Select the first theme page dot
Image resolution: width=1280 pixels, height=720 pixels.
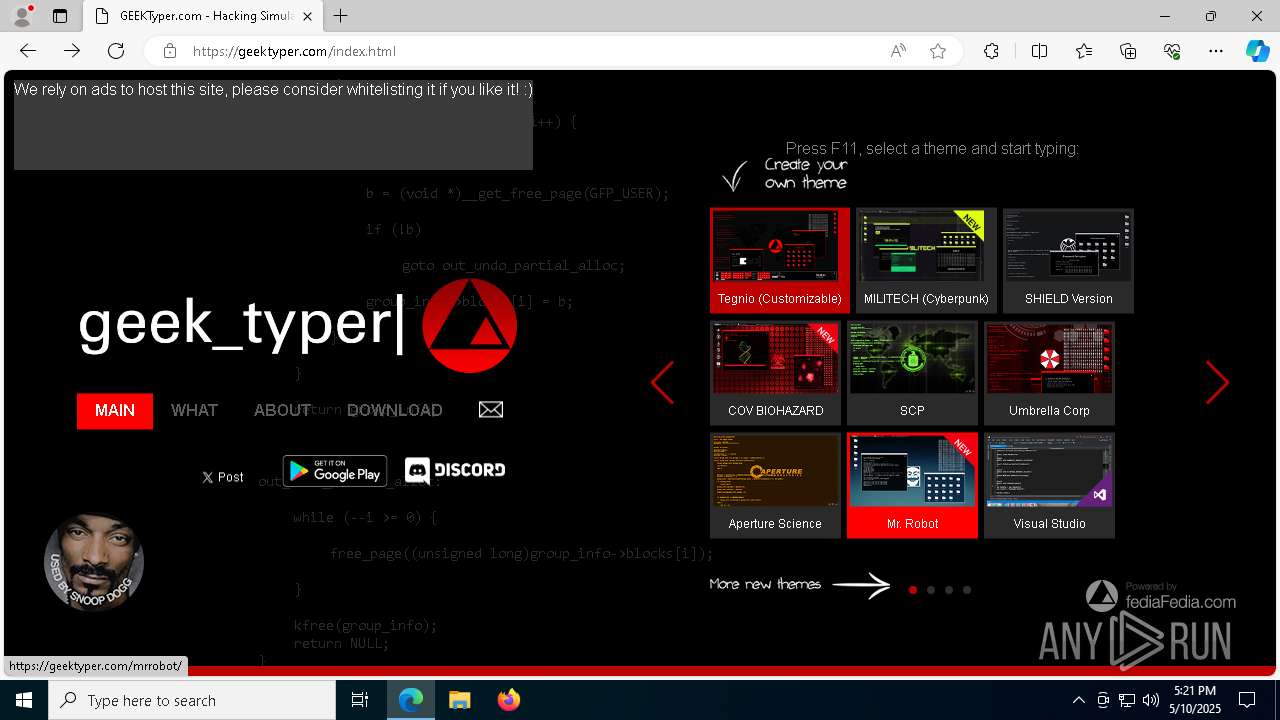913,590
